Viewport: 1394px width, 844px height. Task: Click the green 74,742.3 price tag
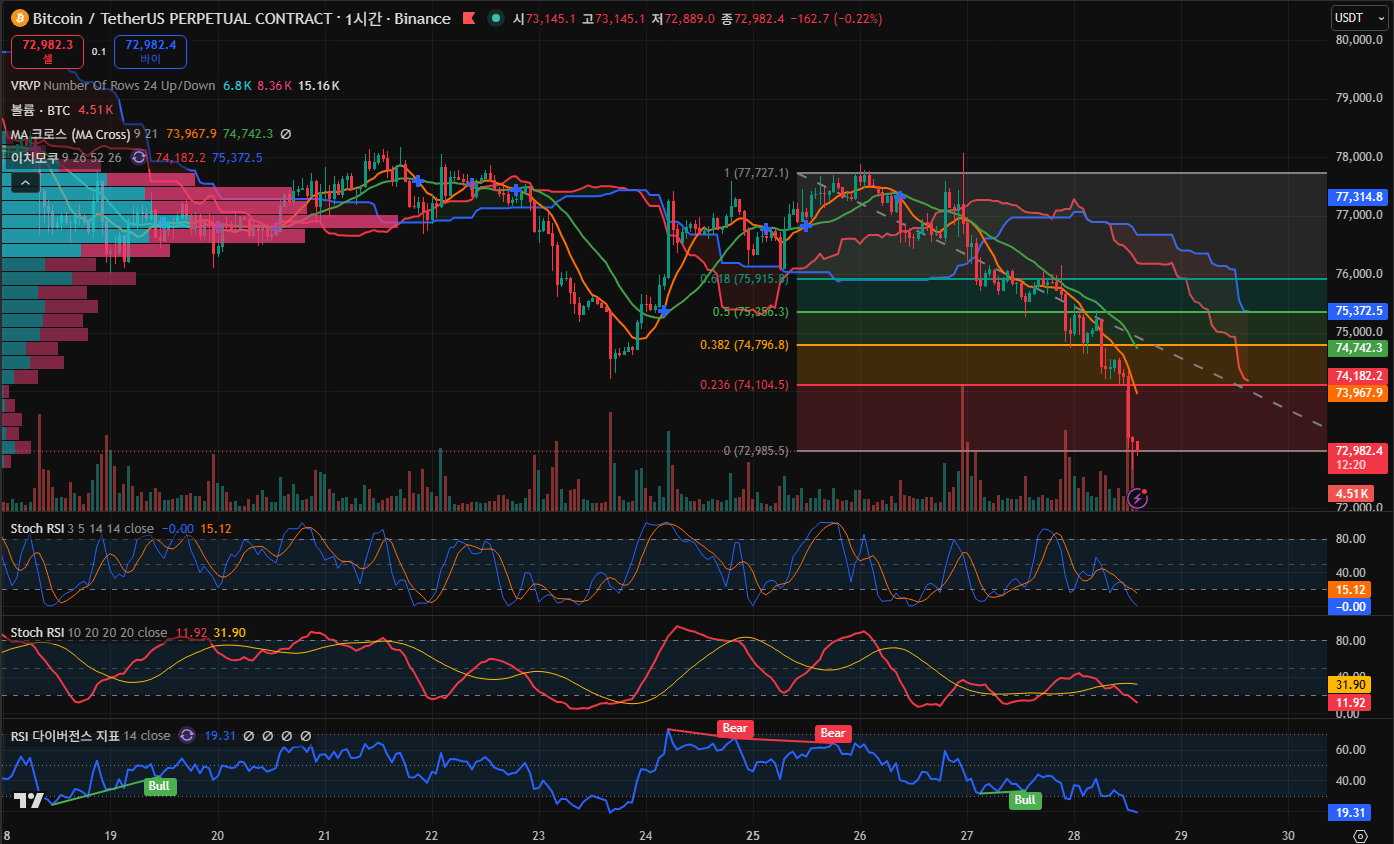(x=1358, y=348)
